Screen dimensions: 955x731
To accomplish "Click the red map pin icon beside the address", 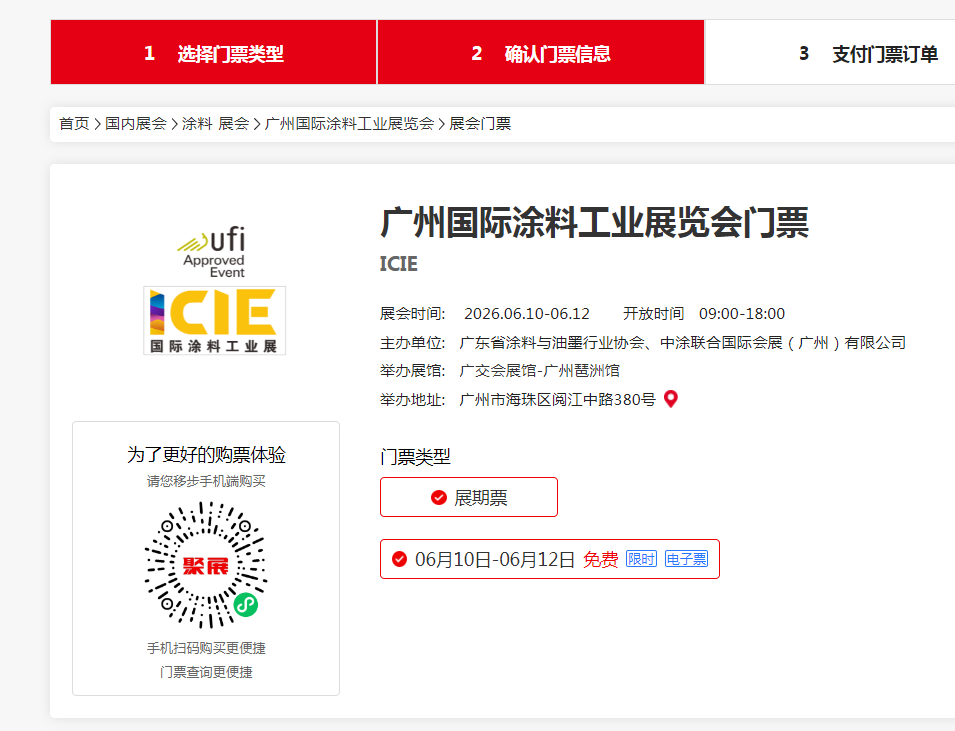I will click(x=671, y=399).
